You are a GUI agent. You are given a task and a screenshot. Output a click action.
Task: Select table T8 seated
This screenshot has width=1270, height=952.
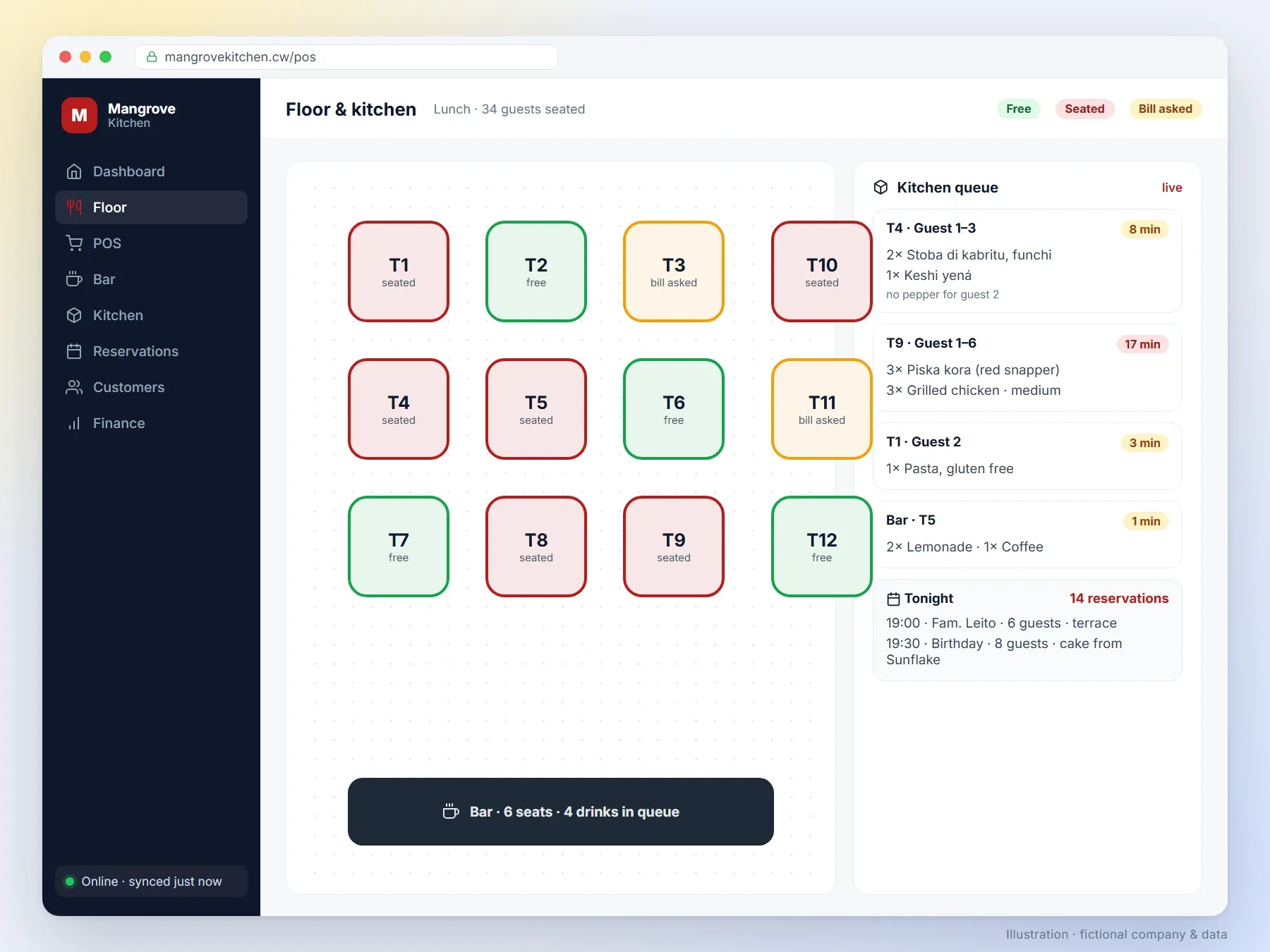click(536, 547)
